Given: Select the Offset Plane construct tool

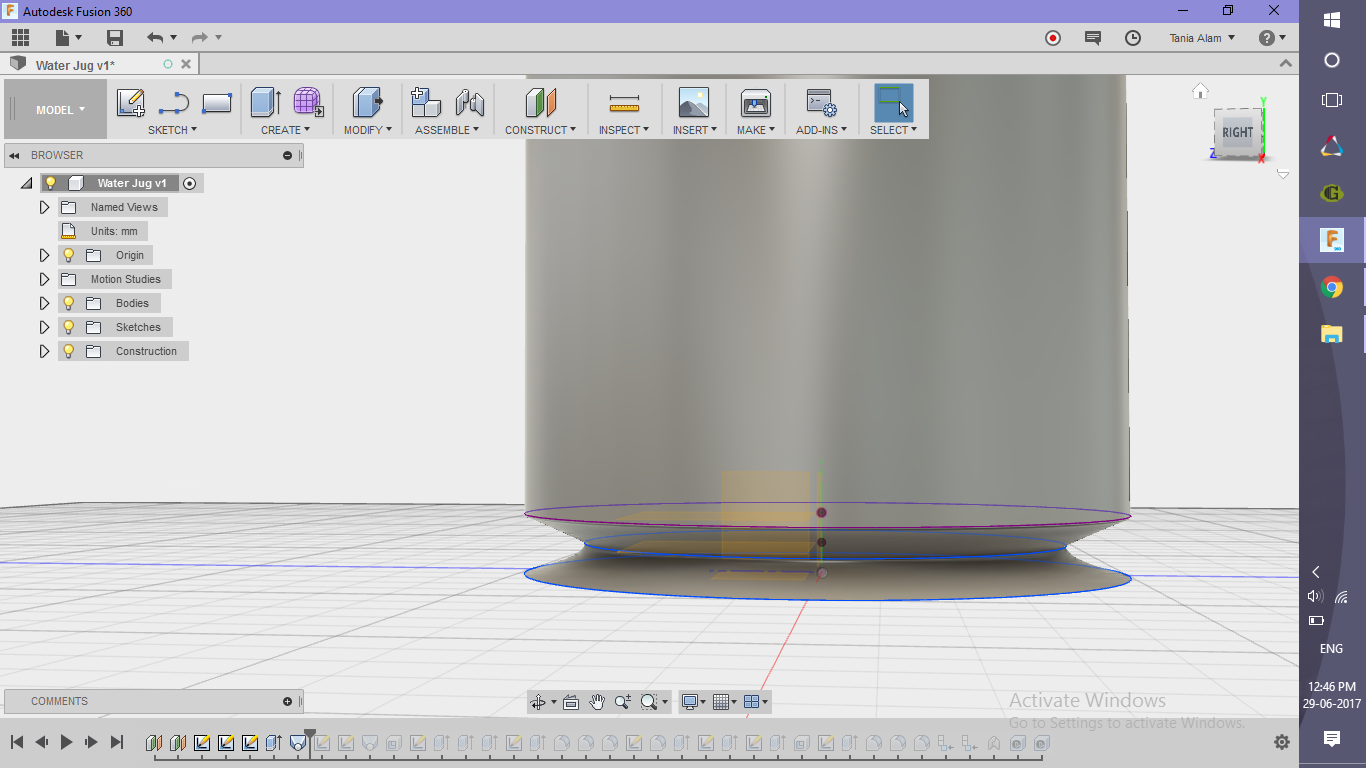Looking at the screenshot, I should coord(540,103).
